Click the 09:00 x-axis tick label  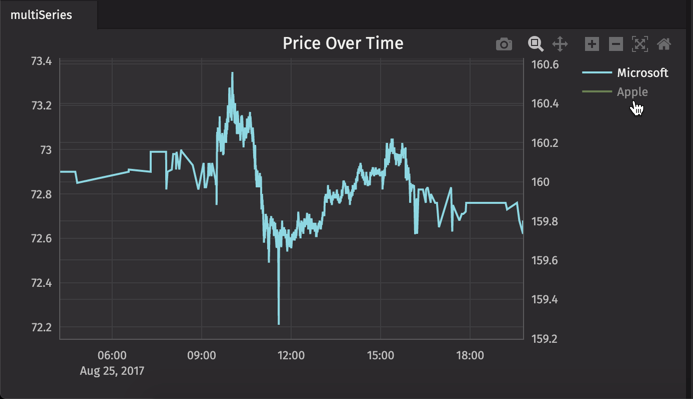click(x=202, y=355)
